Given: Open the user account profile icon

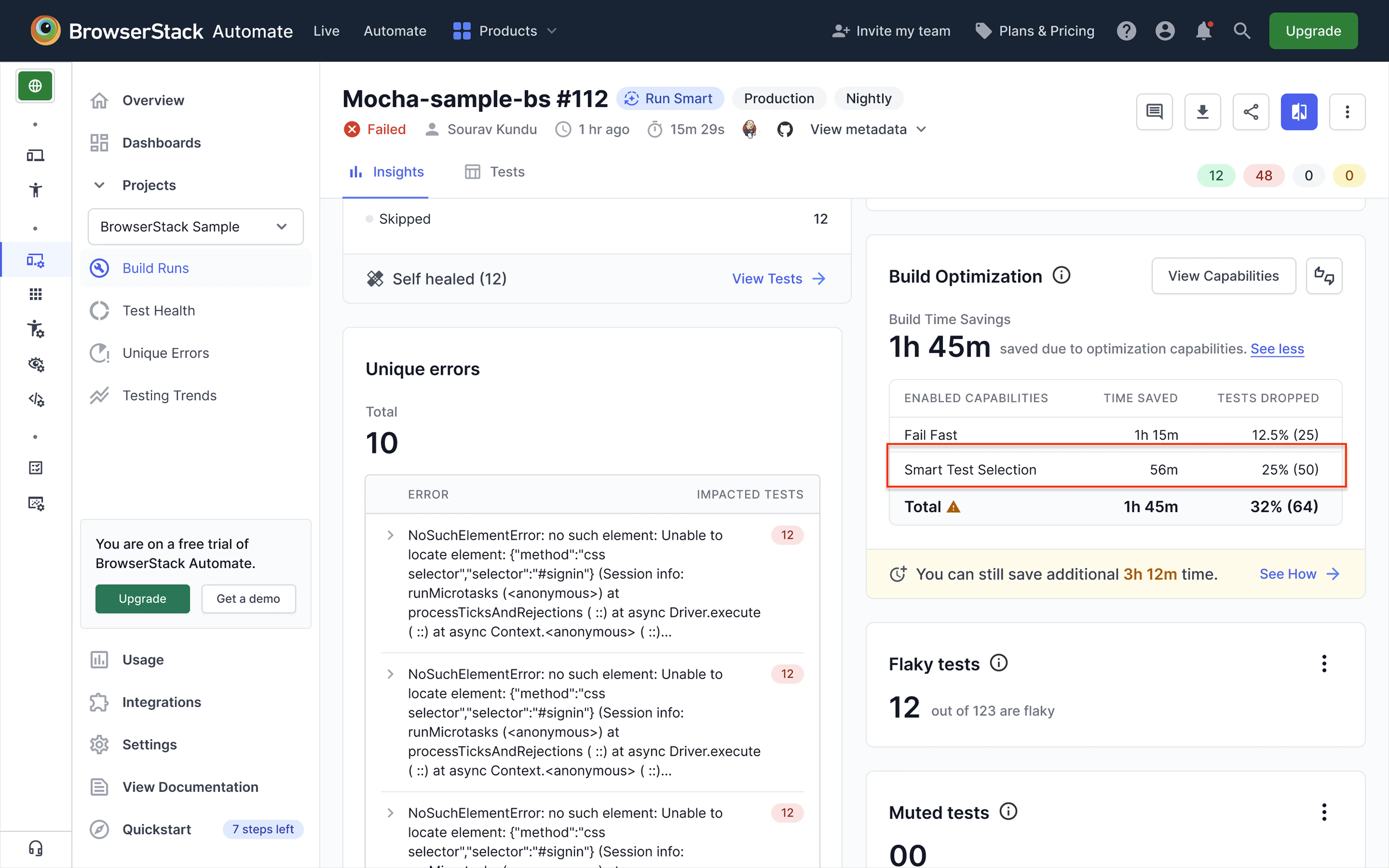Looking at the screenshot, I should (1164, 31).
